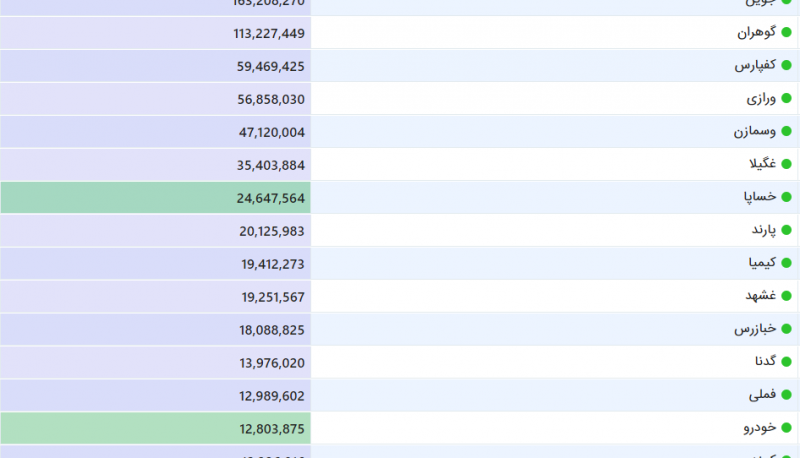
Task: Click the green dot beside خبازرس
Action: point(786,329)
